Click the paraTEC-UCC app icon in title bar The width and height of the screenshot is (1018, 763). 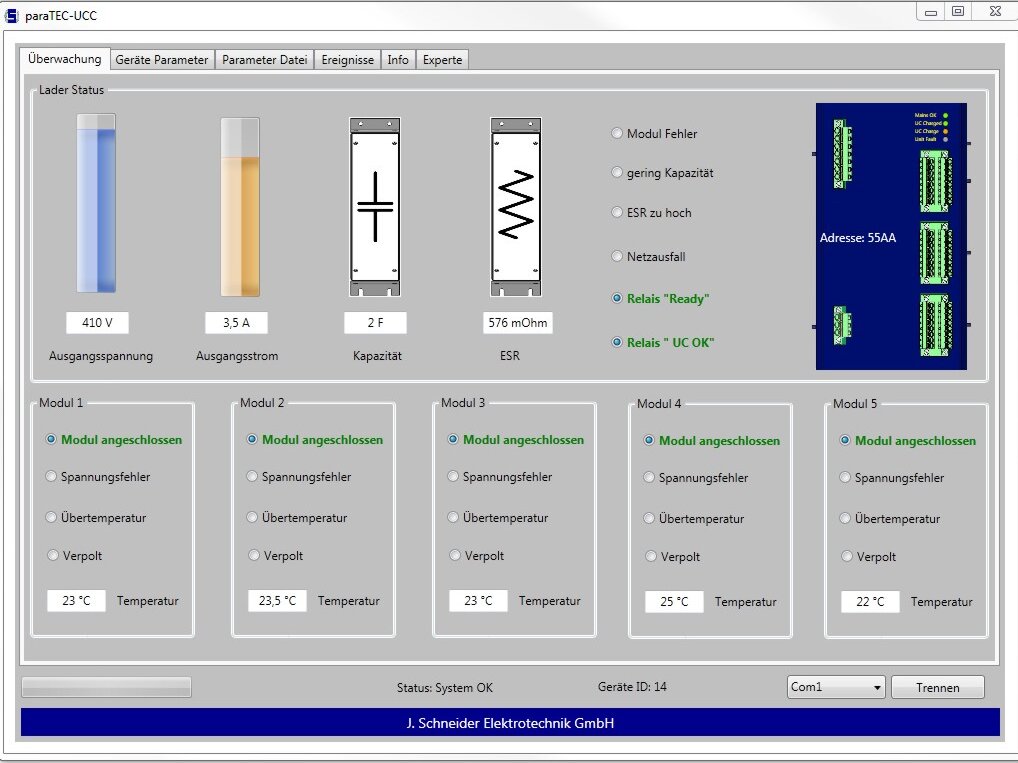coord(12,15)
